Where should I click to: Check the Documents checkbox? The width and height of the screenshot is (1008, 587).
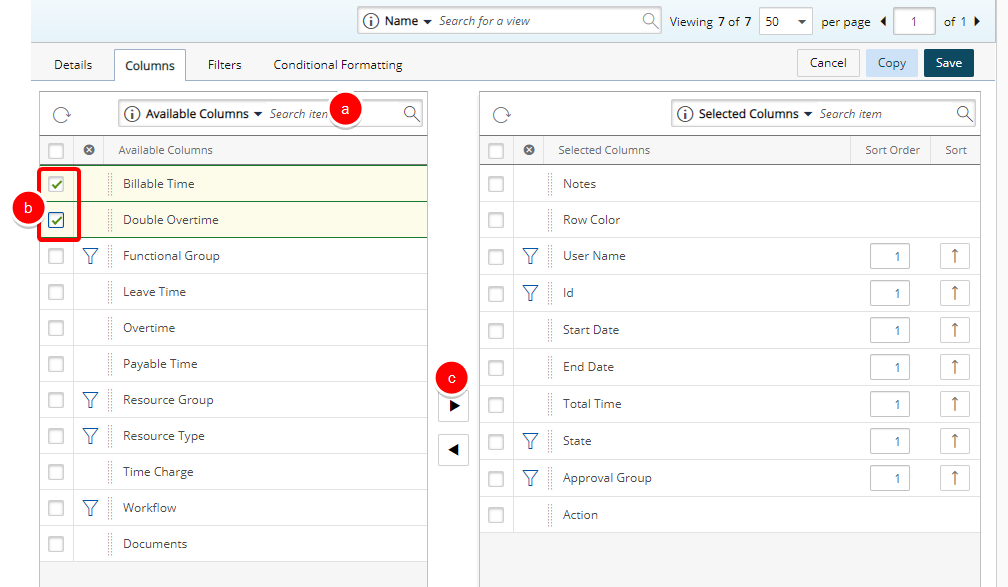(57, 544)
